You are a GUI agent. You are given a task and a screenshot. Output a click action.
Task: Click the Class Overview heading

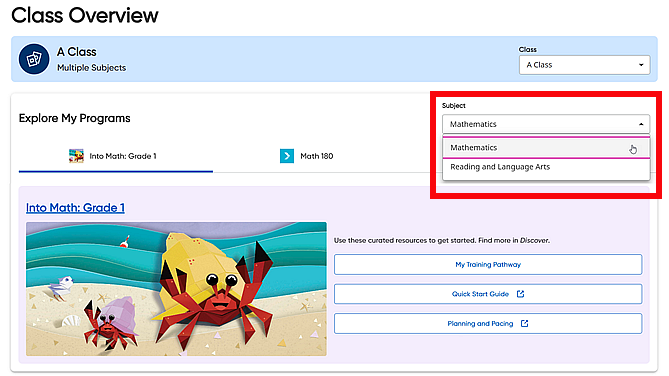[84, 15]
